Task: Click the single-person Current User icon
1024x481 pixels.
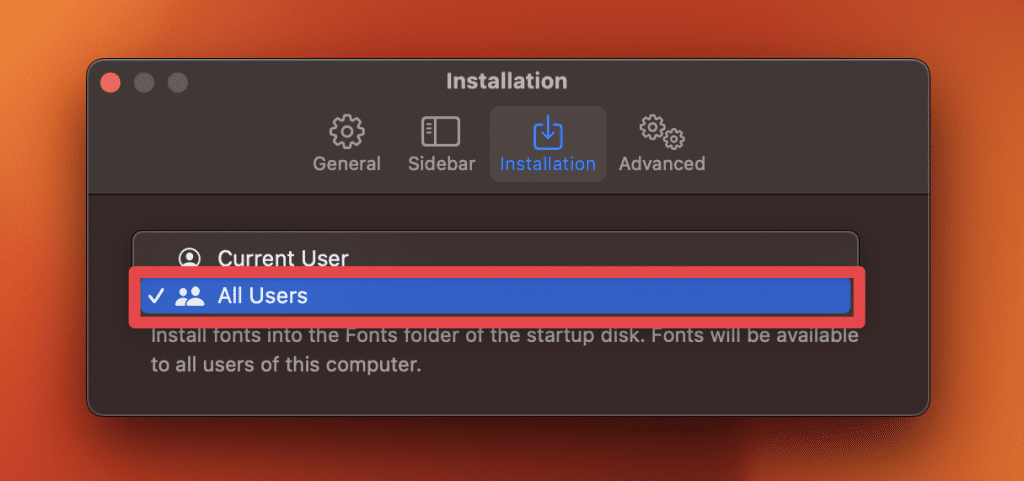Action: [189, 259]
